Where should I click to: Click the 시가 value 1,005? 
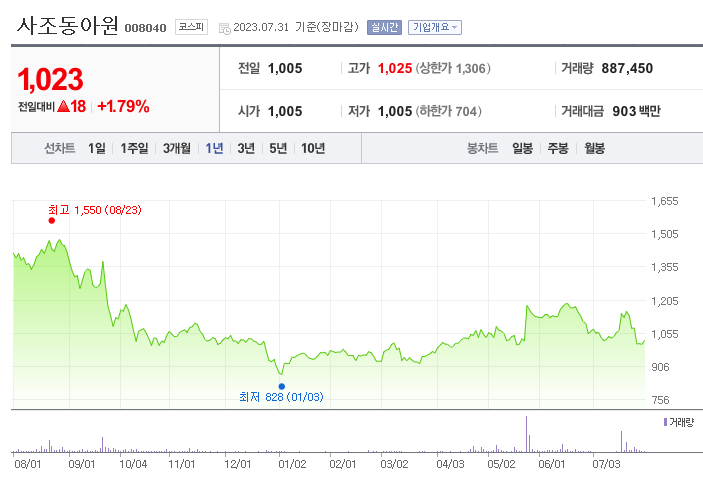pos(285,111)
